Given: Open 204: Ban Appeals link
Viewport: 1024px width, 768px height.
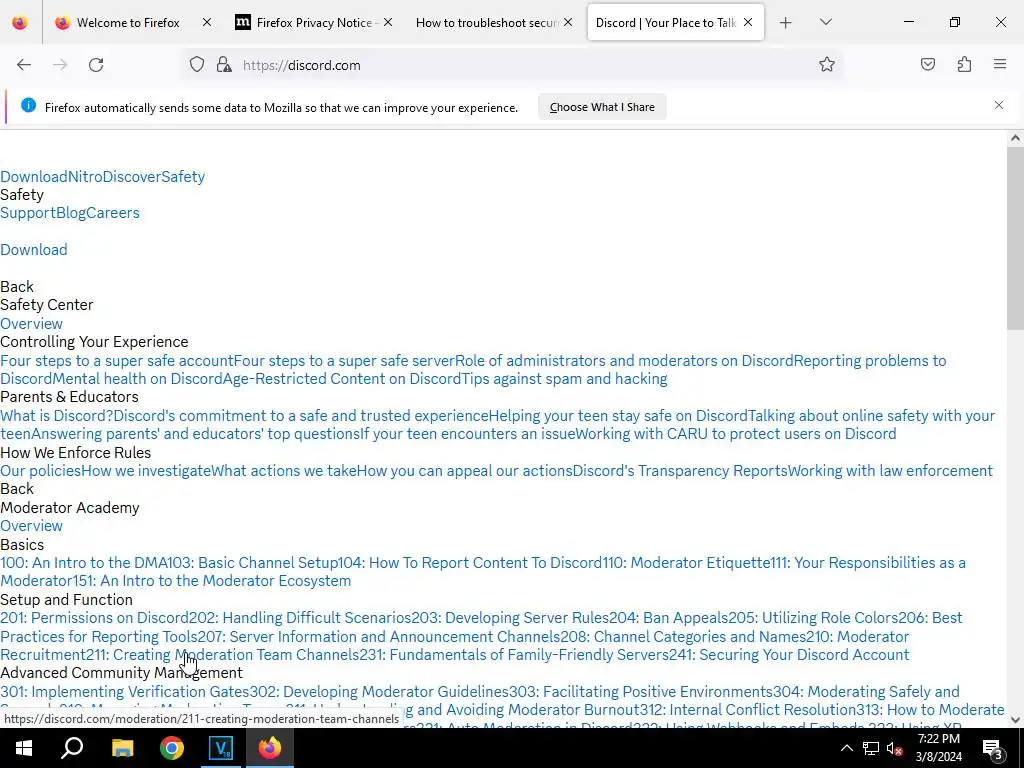Looking at the screenshot, I should pos(668,618).
